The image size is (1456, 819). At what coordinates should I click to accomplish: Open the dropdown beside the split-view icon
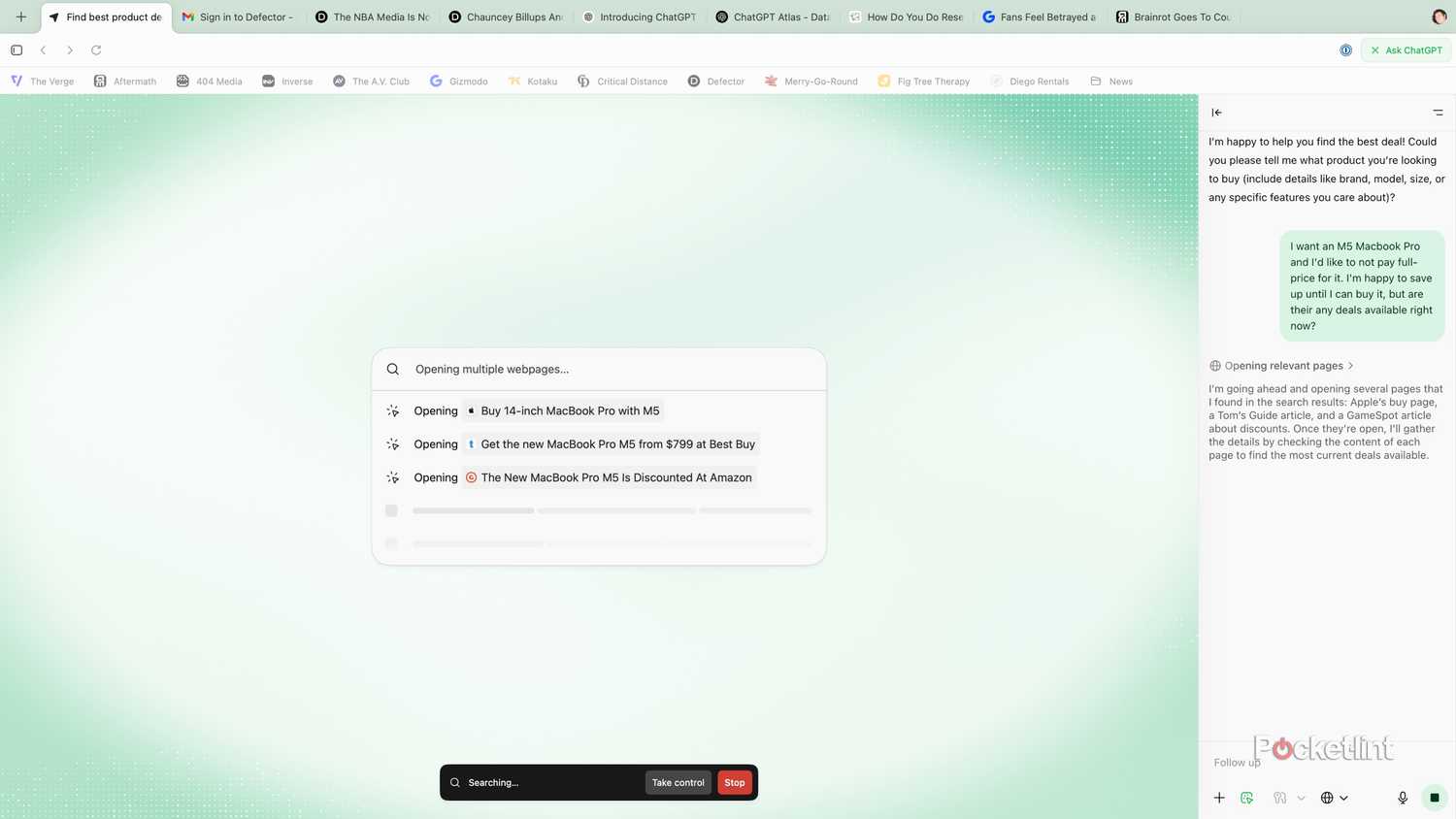(x=1301, y=798)
